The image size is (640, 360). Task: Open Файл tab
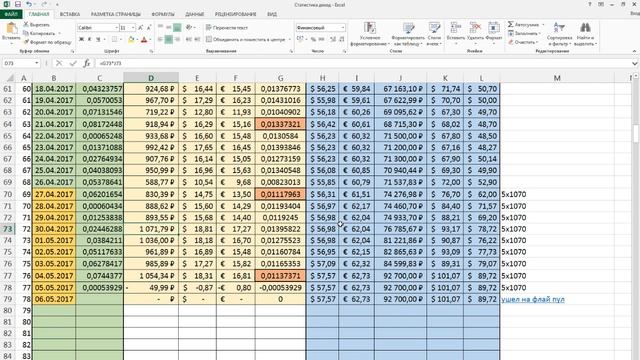[x=11, y=14]
